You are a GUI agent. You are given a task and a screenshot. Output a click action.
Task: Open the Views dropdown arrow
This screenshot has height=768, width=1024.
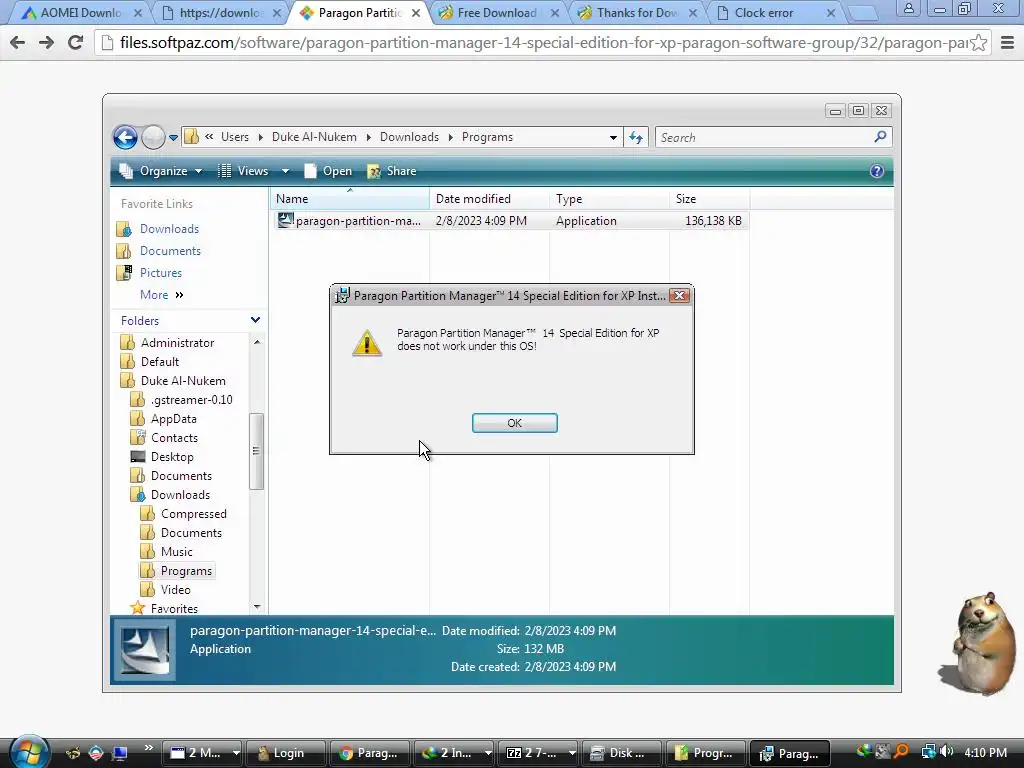coord(285,171)
